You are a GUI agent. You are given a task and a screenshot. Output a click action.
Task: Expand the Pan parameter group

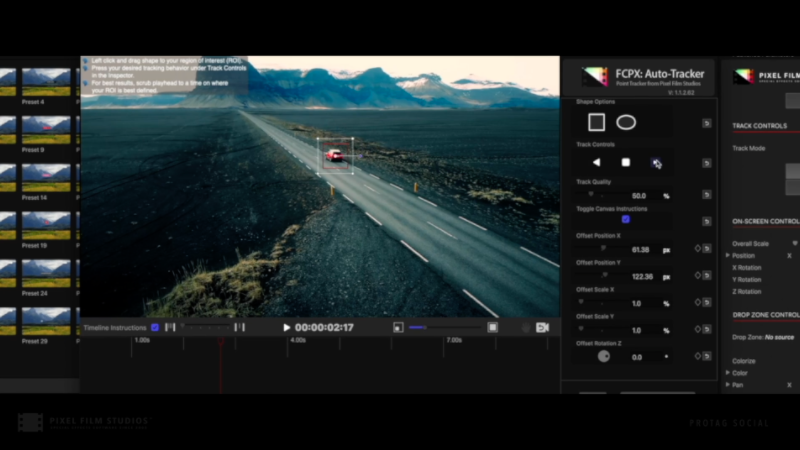pyautogui.click(x=728, y=385)
